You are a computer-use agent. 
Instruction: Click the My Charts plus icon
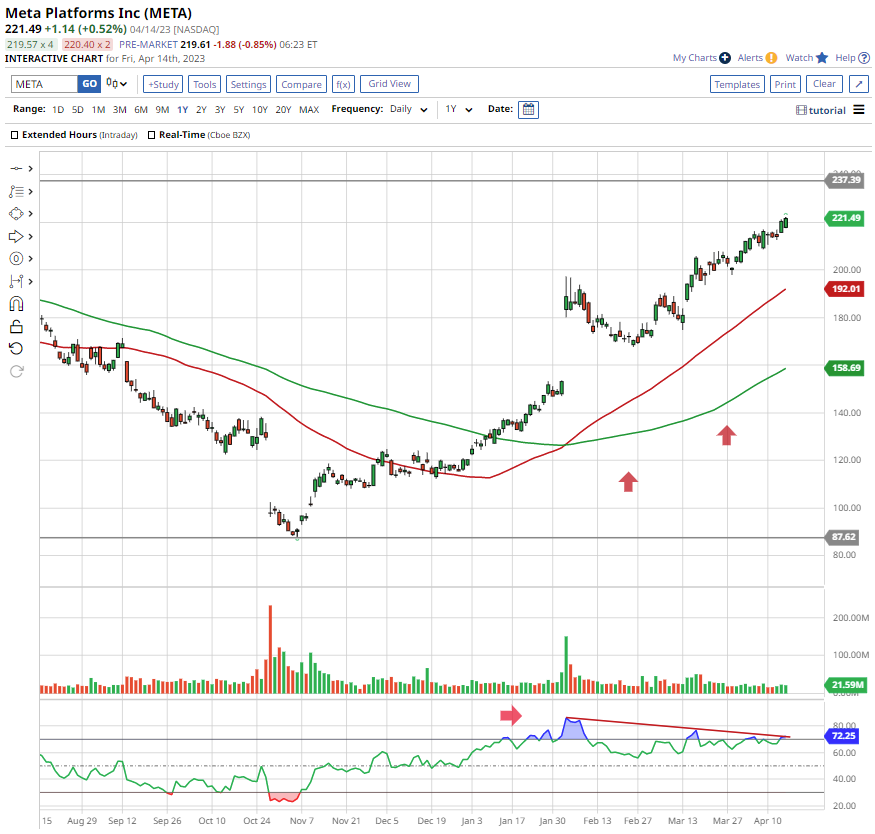click(x=725, y=57)
